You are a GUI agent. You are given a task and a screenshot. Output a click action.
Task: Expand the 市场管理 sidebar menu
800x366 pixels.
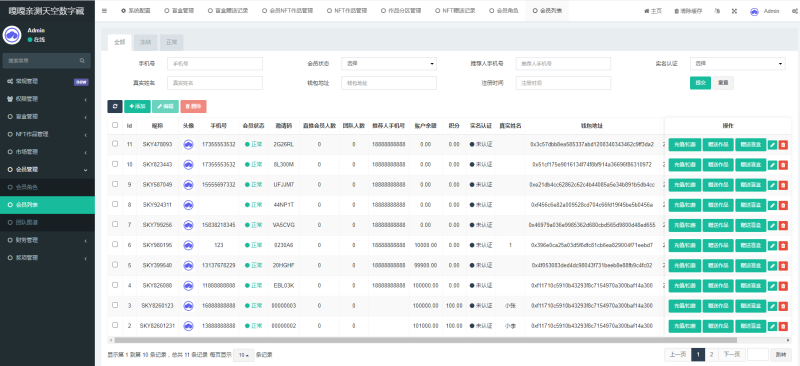pos(47,152)
